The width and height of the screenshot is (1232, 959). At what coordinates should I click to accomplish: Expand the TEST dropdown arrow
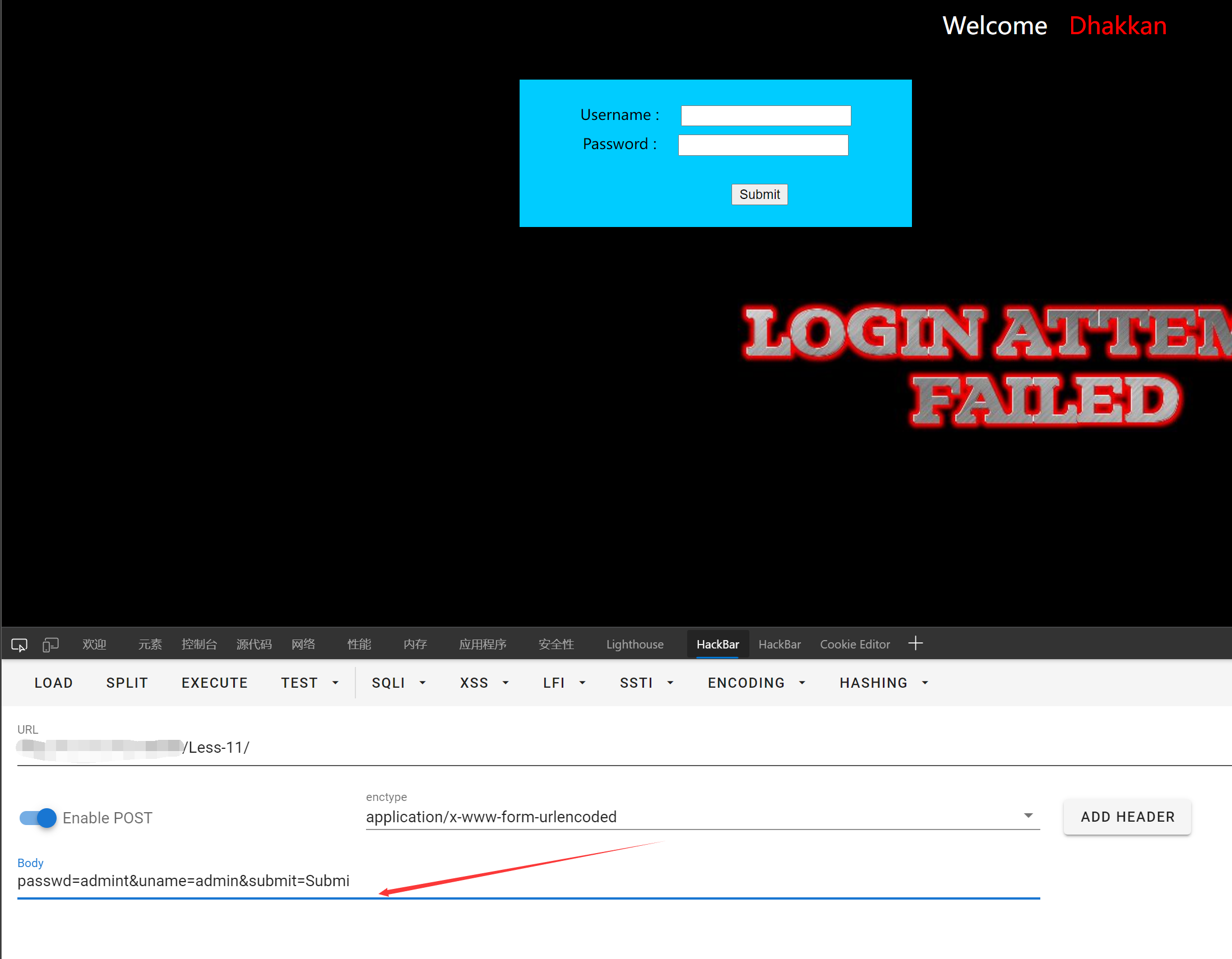(x=336, y=683)
